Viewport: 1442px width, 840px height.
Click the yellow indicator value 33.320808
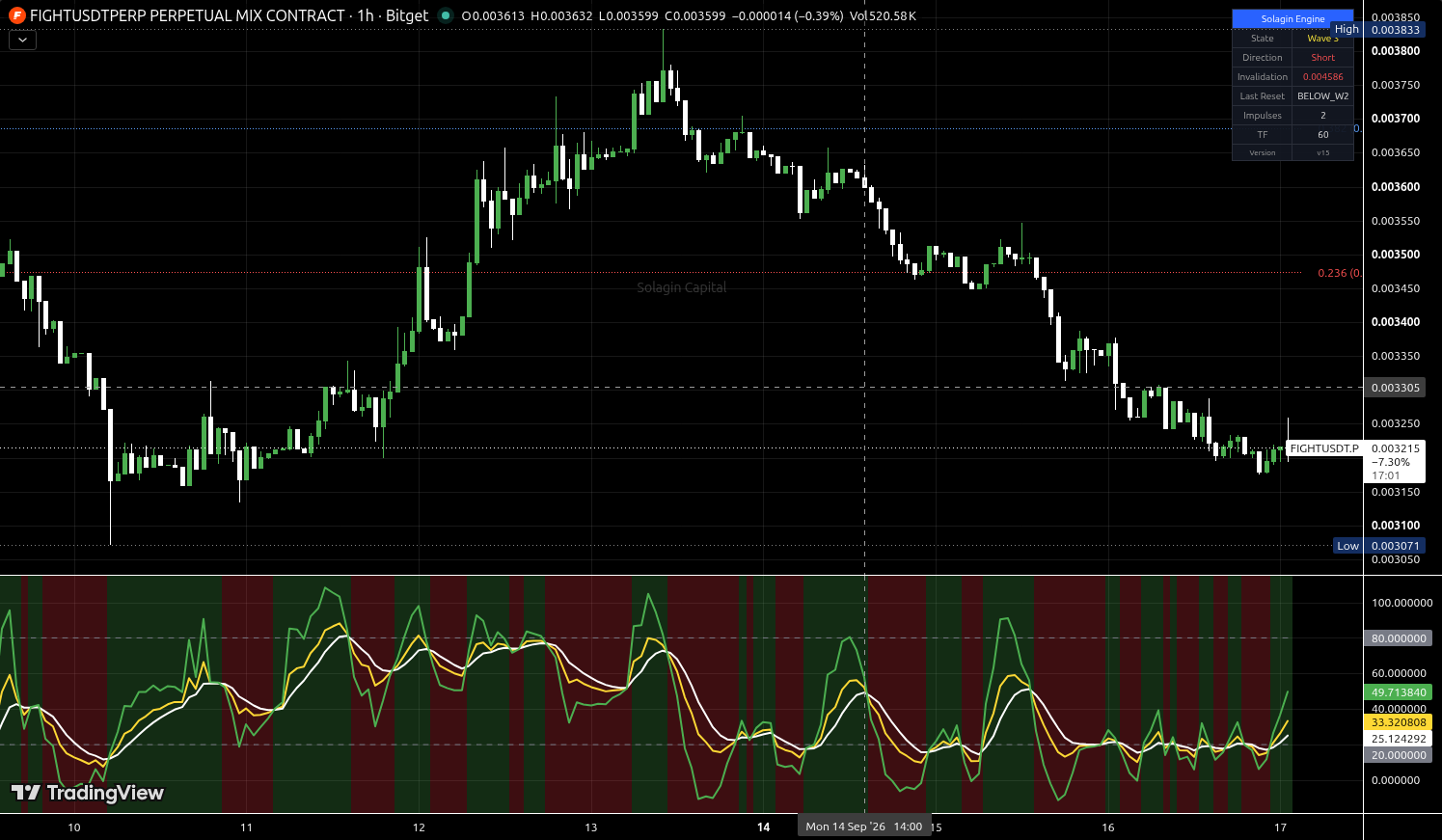pos(1399,722)
